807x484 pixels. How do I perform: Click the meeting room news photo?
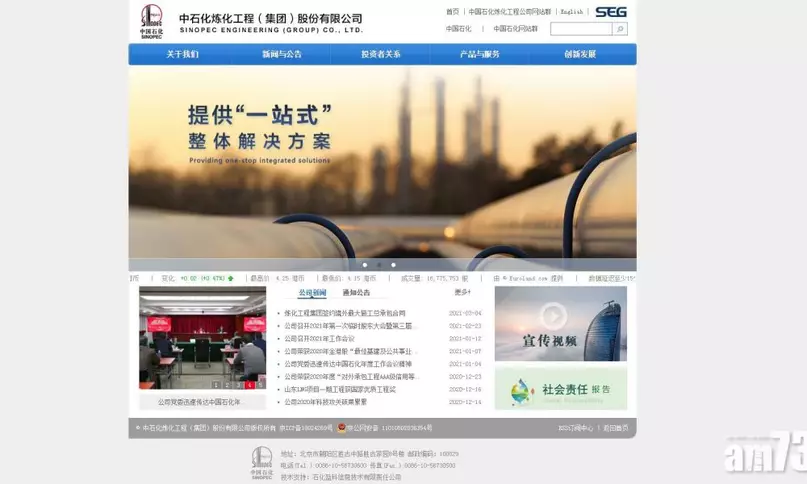[203, 338]
